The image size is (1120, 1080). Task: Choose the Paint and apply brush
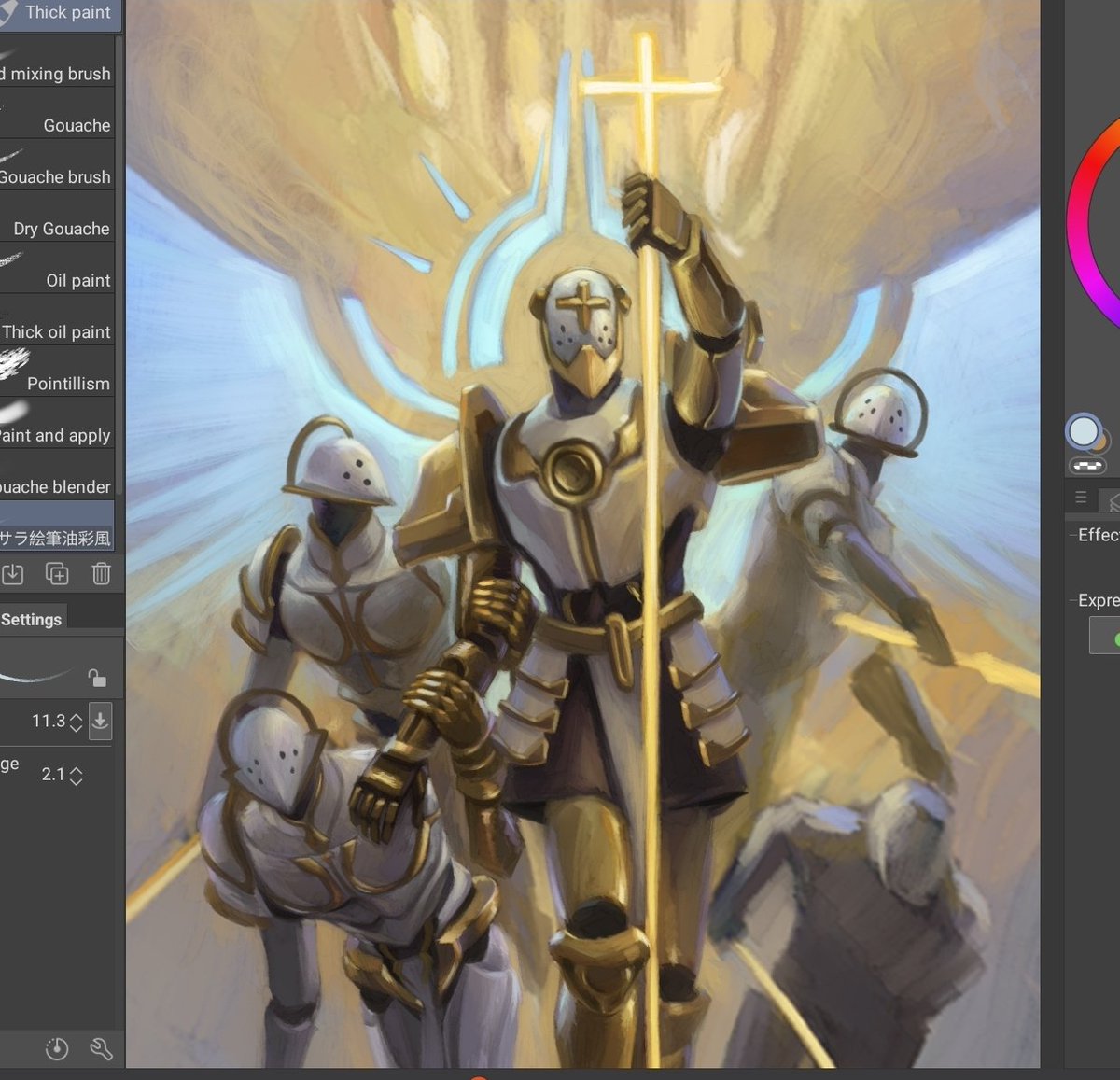point(57,423)
